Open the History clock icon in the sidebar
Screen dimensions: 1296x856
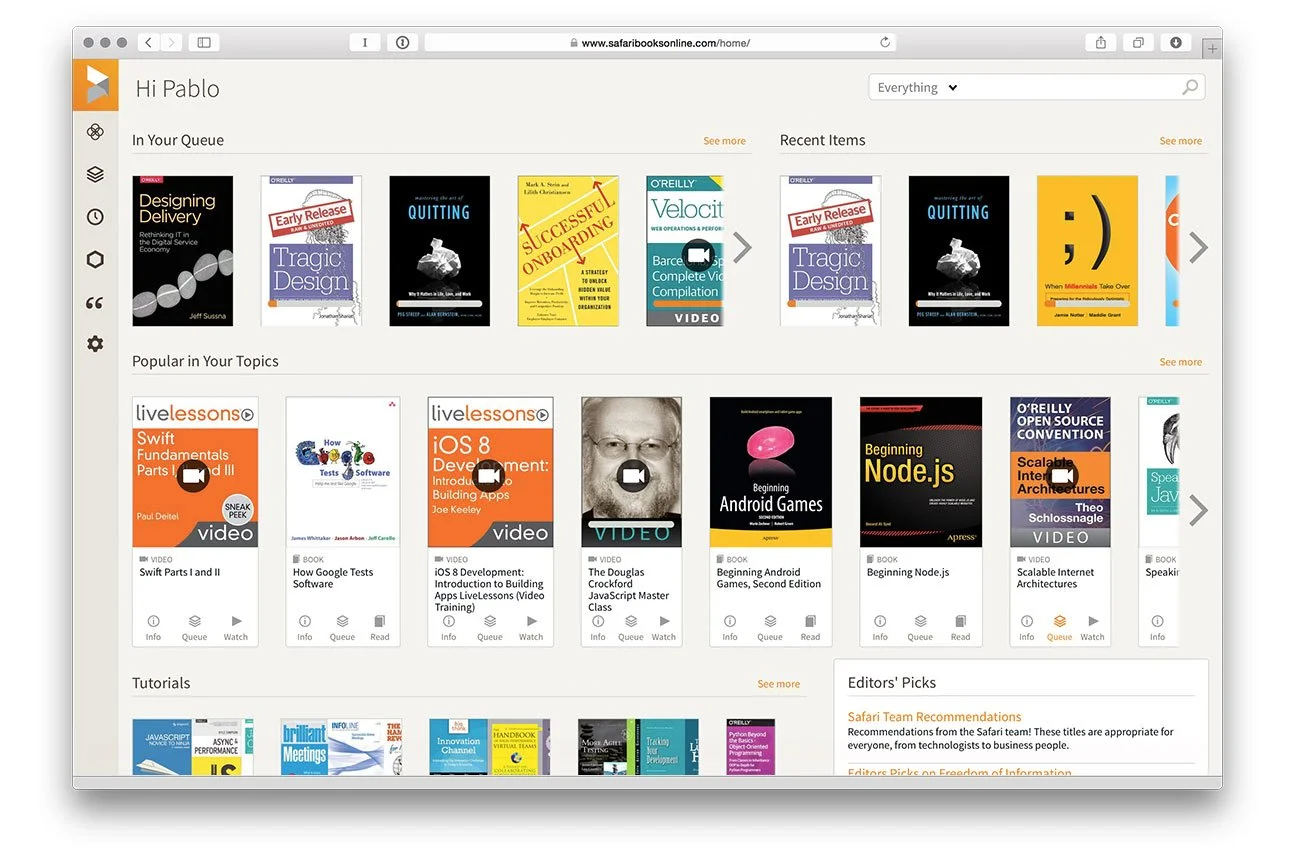[x=95, y=217]
